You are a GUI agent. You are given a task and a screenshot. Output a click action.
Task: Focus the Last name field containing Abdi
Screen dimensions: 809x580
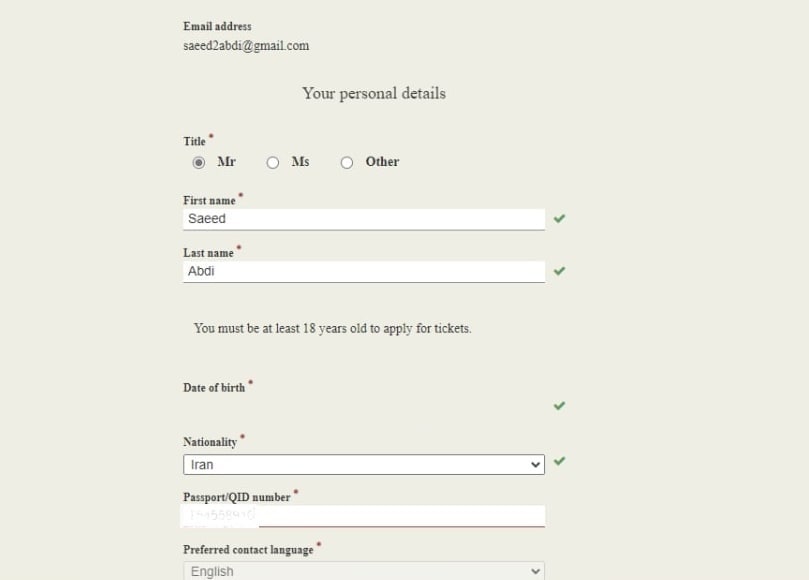(364, 271)
